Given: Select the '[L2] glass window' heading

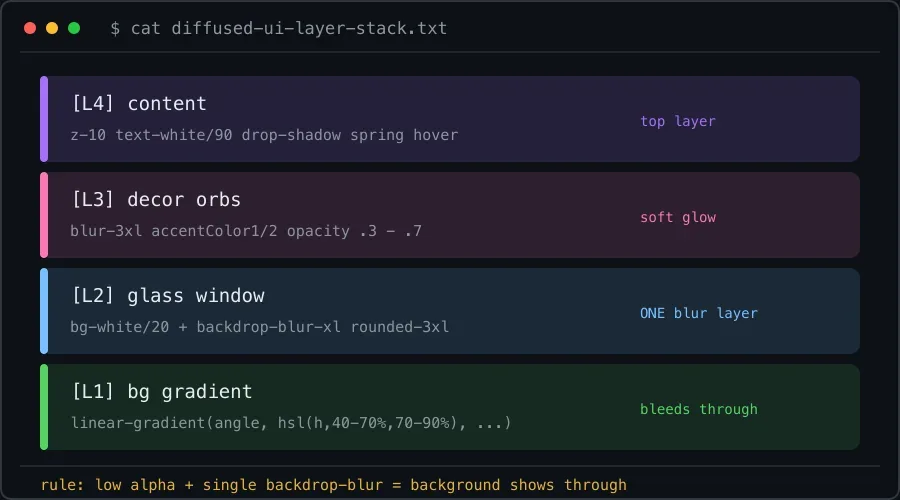Looking at the screenshot, I should 168,295.
